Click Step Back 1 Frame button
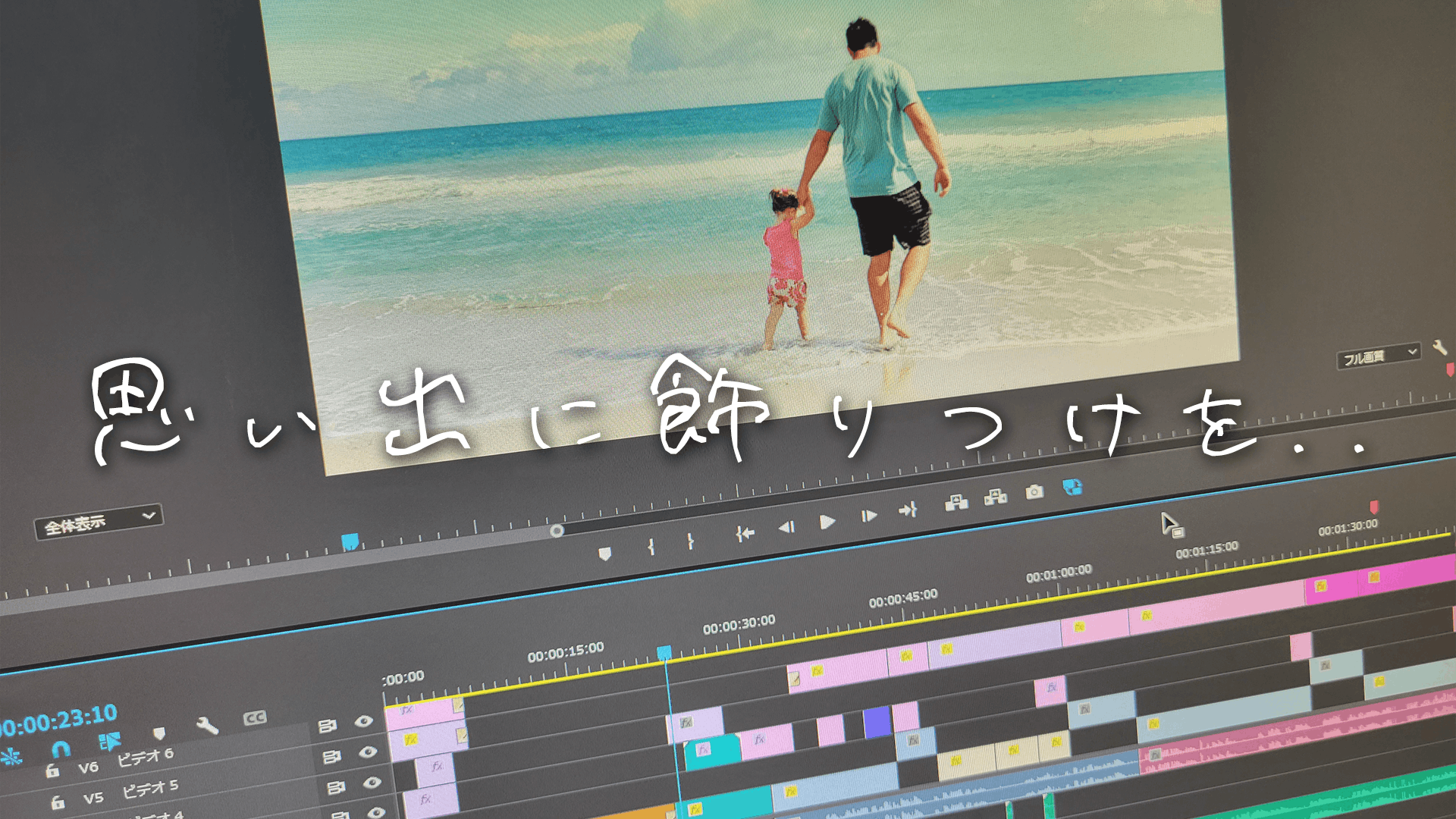1456x819 pixels. tap(786, 527)
